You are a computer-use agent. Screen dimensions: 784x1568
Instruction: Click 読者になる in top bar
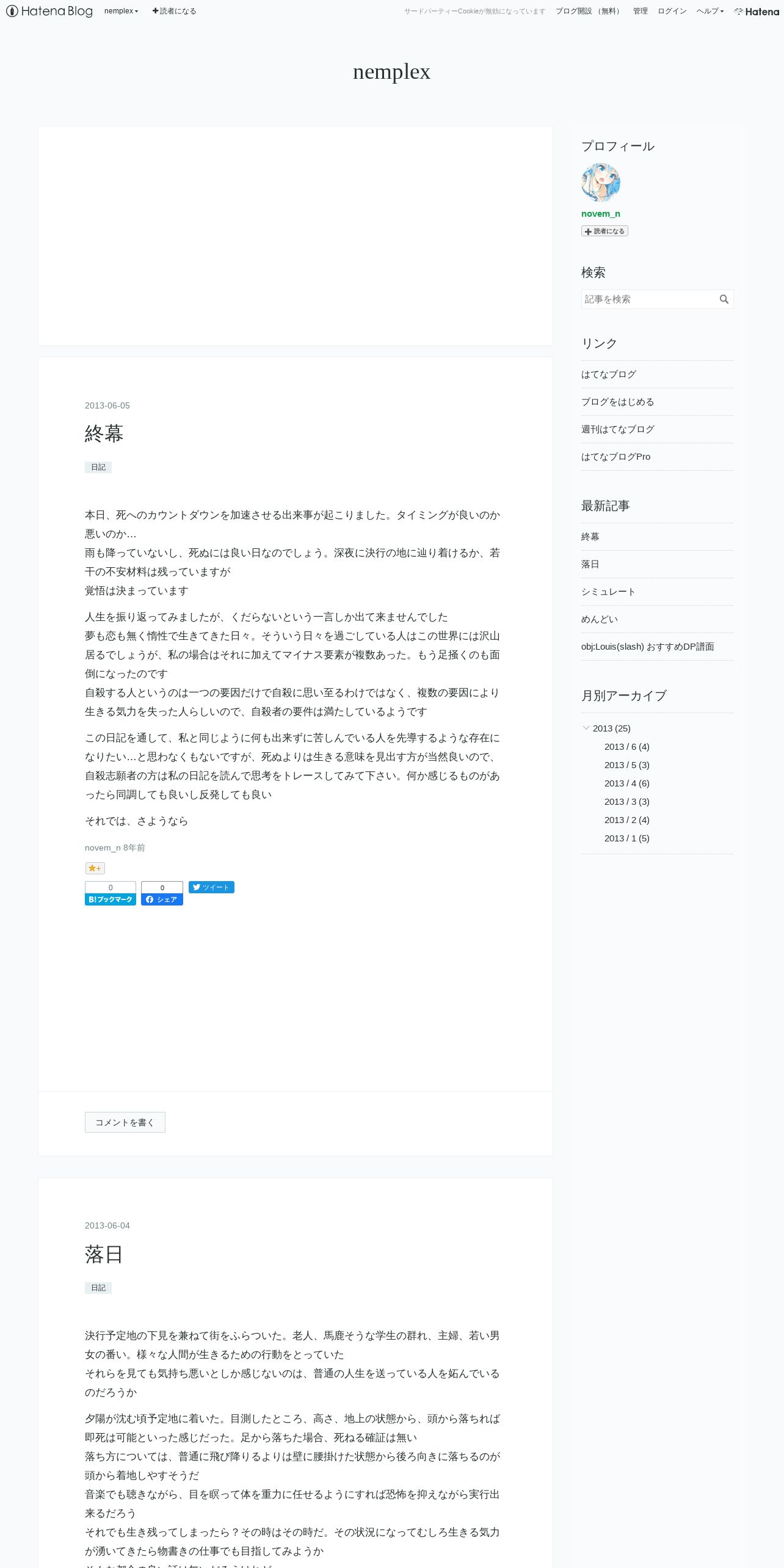[x=174, y=11]
